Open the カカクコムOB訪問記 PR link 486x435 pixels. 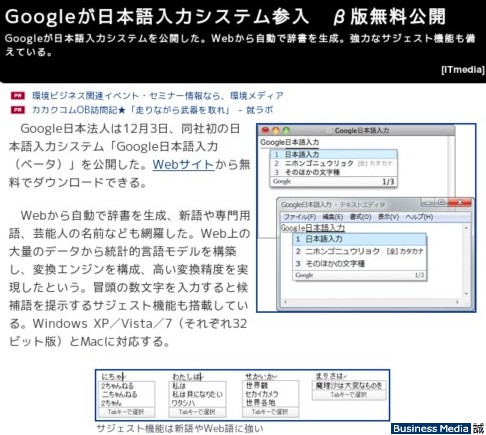coord(153,110)
